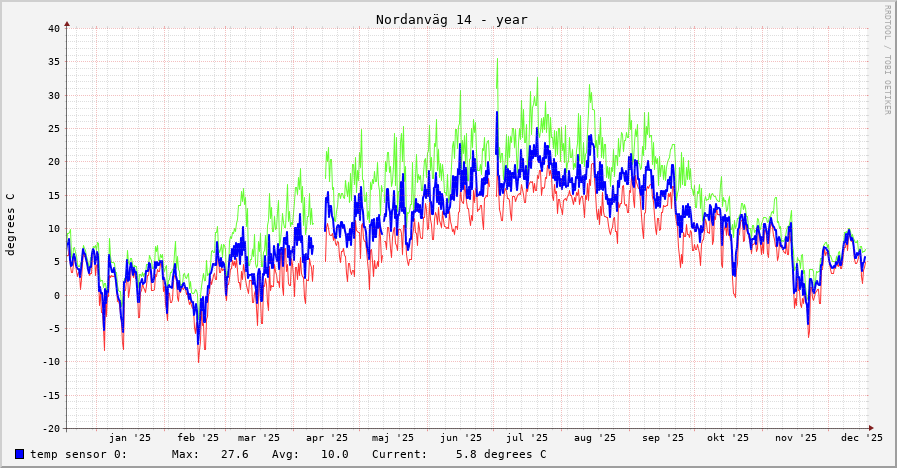Click the RRDTOOL / TOBI OETIKER watermark
This screenshot has height=468, width=897.
[886, 59]
